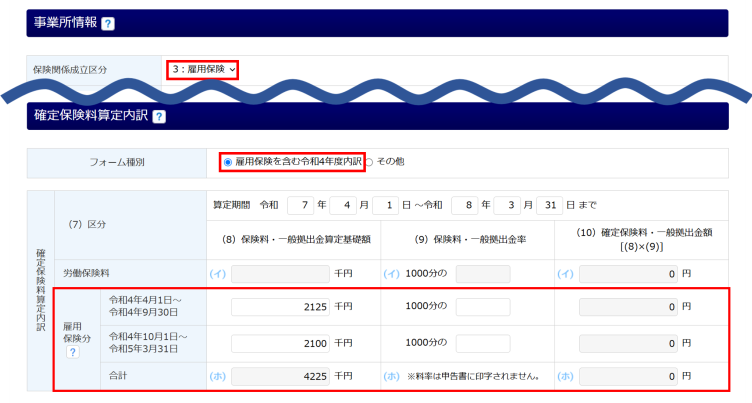Click the 雇用保険分 group label
The height and width of the screenshot is (403, 752).
tap(77, 333)
